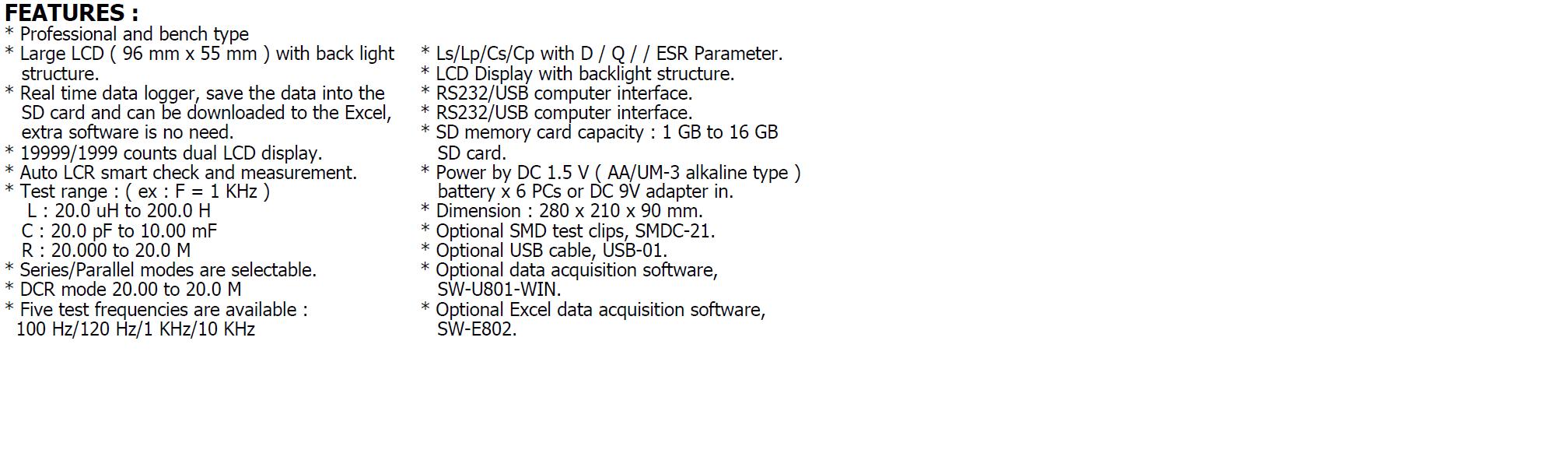This screenshot has width=1568, height=471.
Task: Click "Series/Parallel modes are selectable" line
Action: (x=167, y=270)
